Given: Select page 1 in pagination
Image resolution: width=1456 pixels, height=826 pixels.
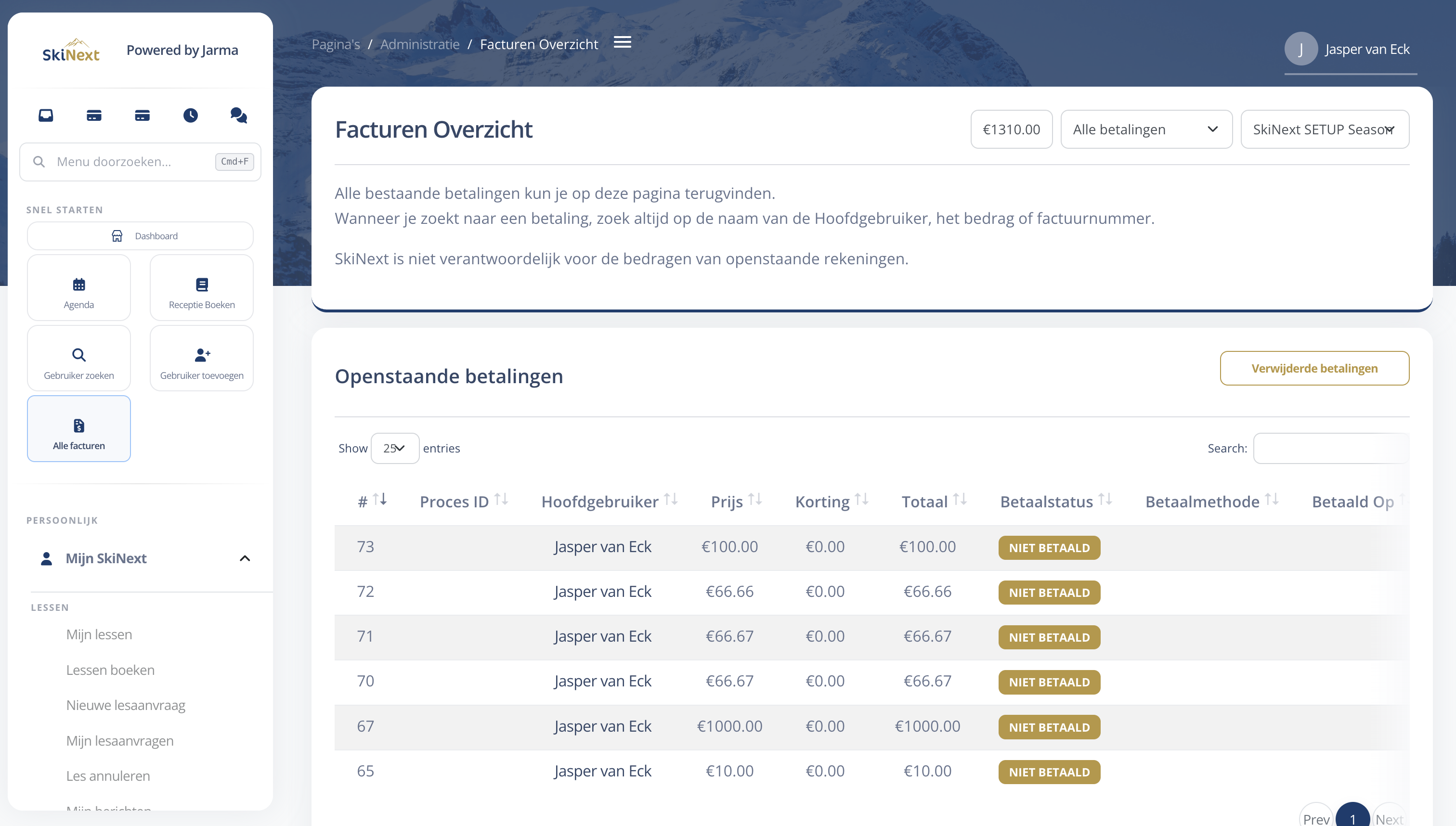Looking at the screenshot, I should [1353, 819].
